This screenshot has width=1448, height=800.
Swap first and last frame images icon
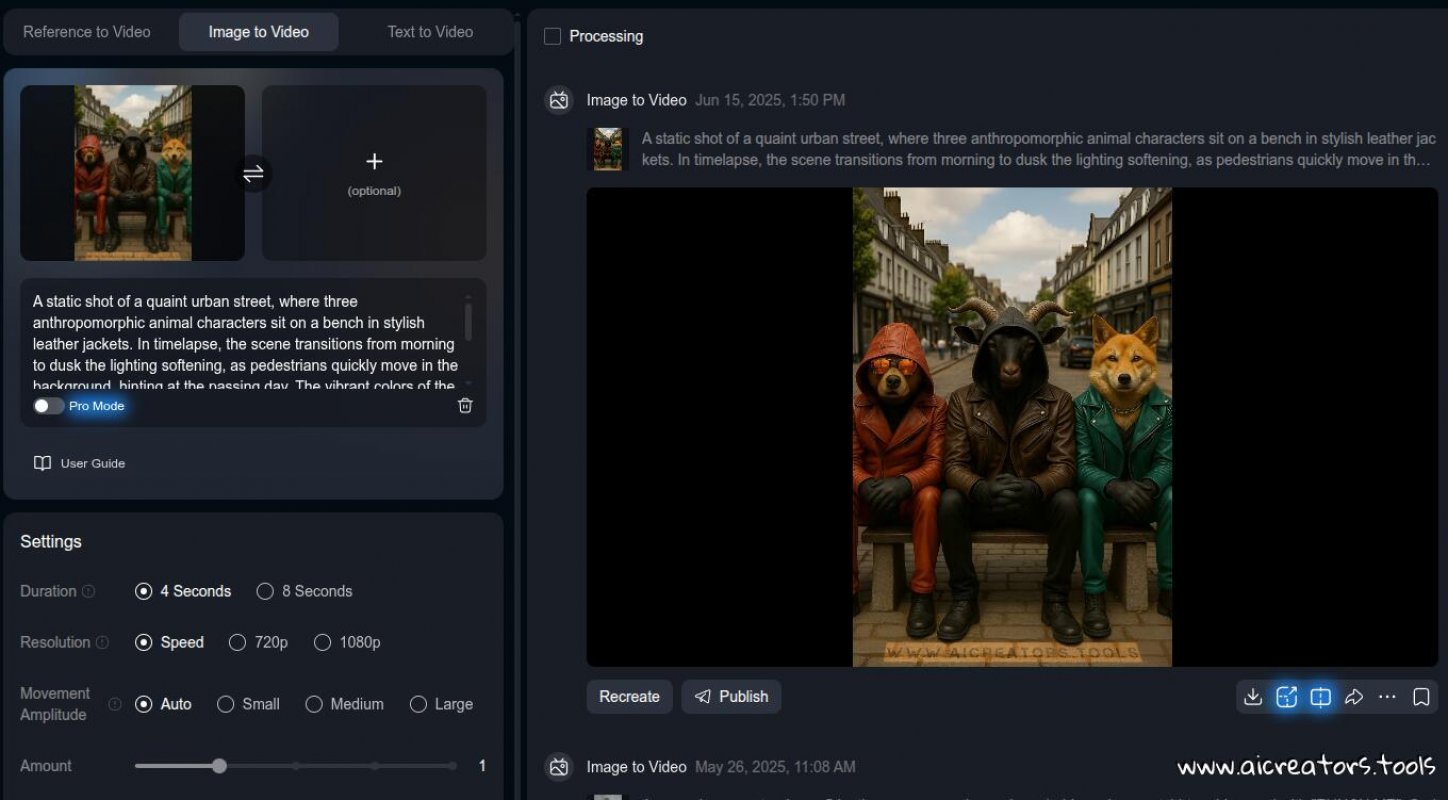[x=253, y=174]
